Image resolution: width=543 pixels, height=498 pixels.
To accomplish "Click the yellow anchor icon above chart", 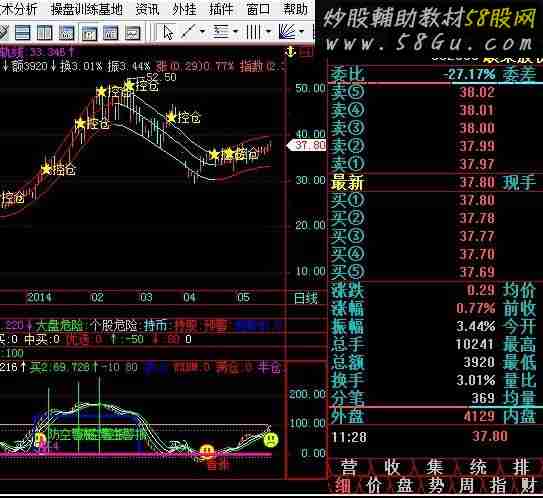I will point(290,52).
